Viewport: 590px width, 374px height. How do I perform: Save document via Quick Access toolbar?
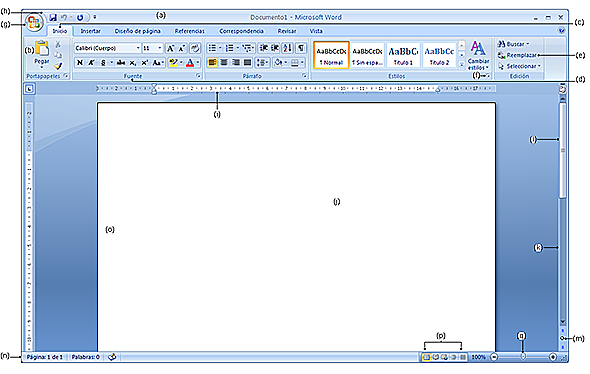click(53, 17)
